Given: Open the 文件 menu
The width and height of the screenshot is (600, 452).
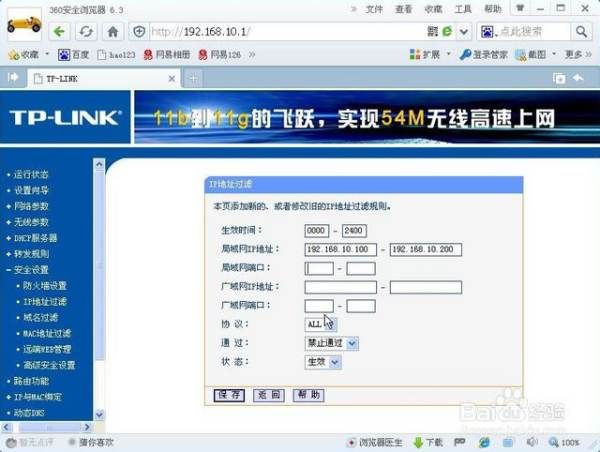Looking at the screenshot, I should pyautogui.click(x=374, y=9).
